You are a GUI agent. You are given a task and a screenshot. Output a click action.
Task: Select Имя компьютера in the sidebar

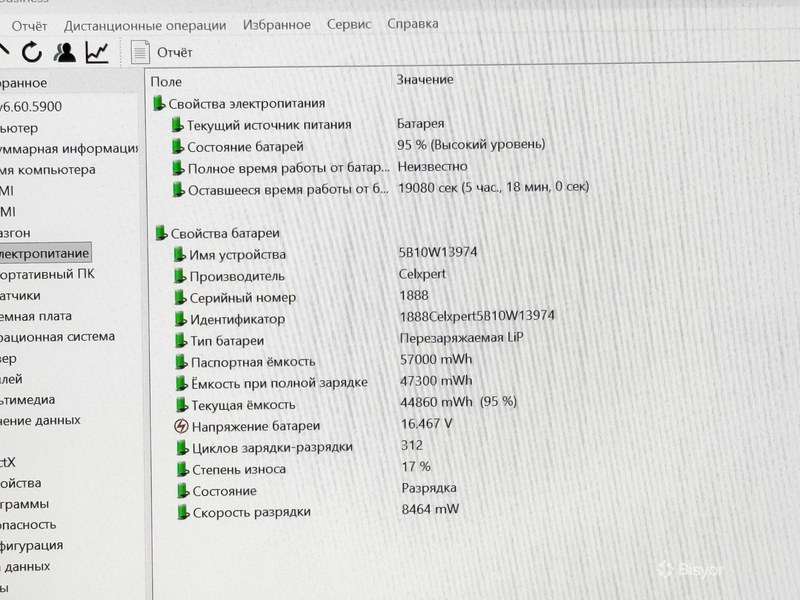click(x=47, y=169)
